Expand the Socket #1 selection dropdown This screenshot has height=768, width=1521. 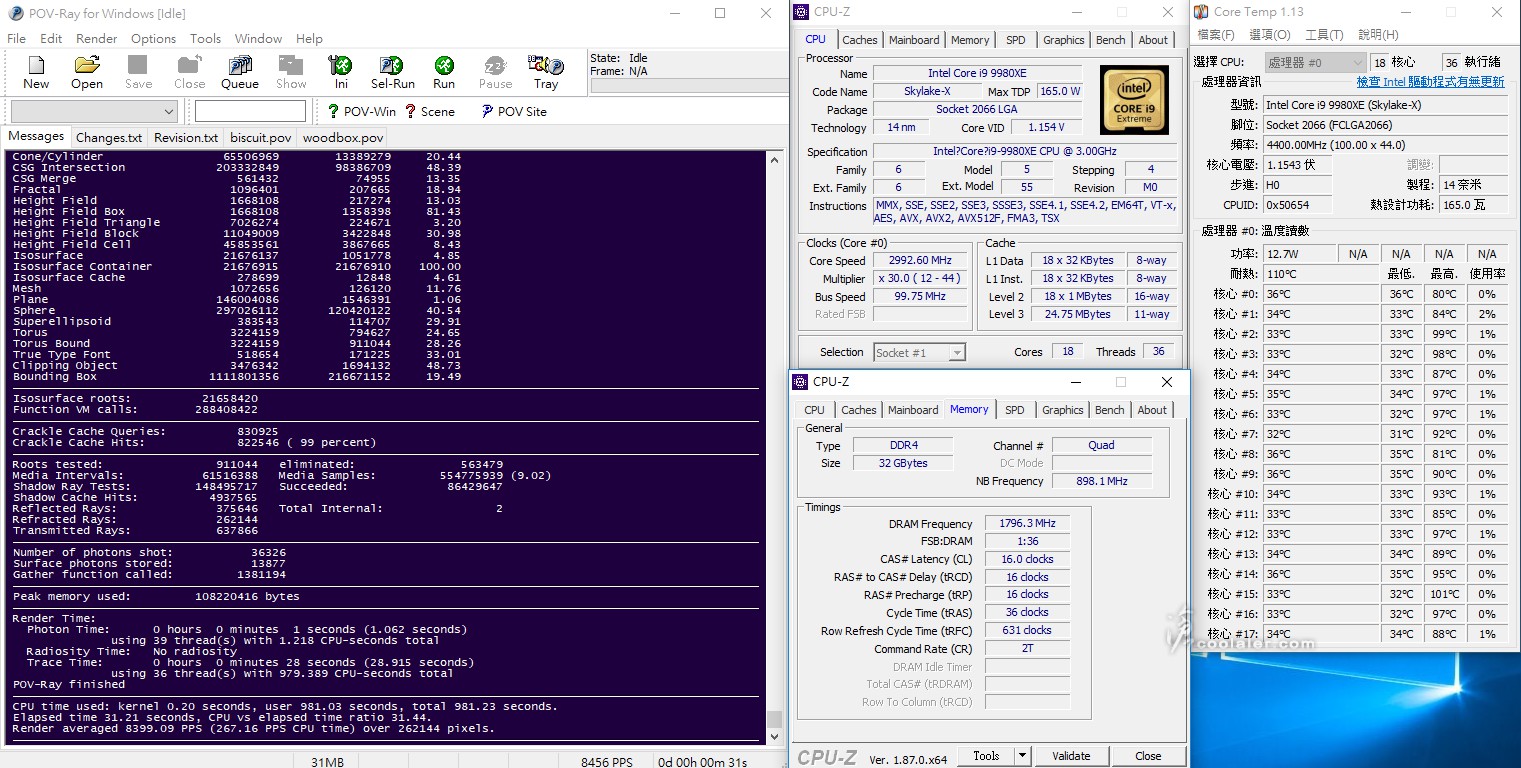click(957, 352)
